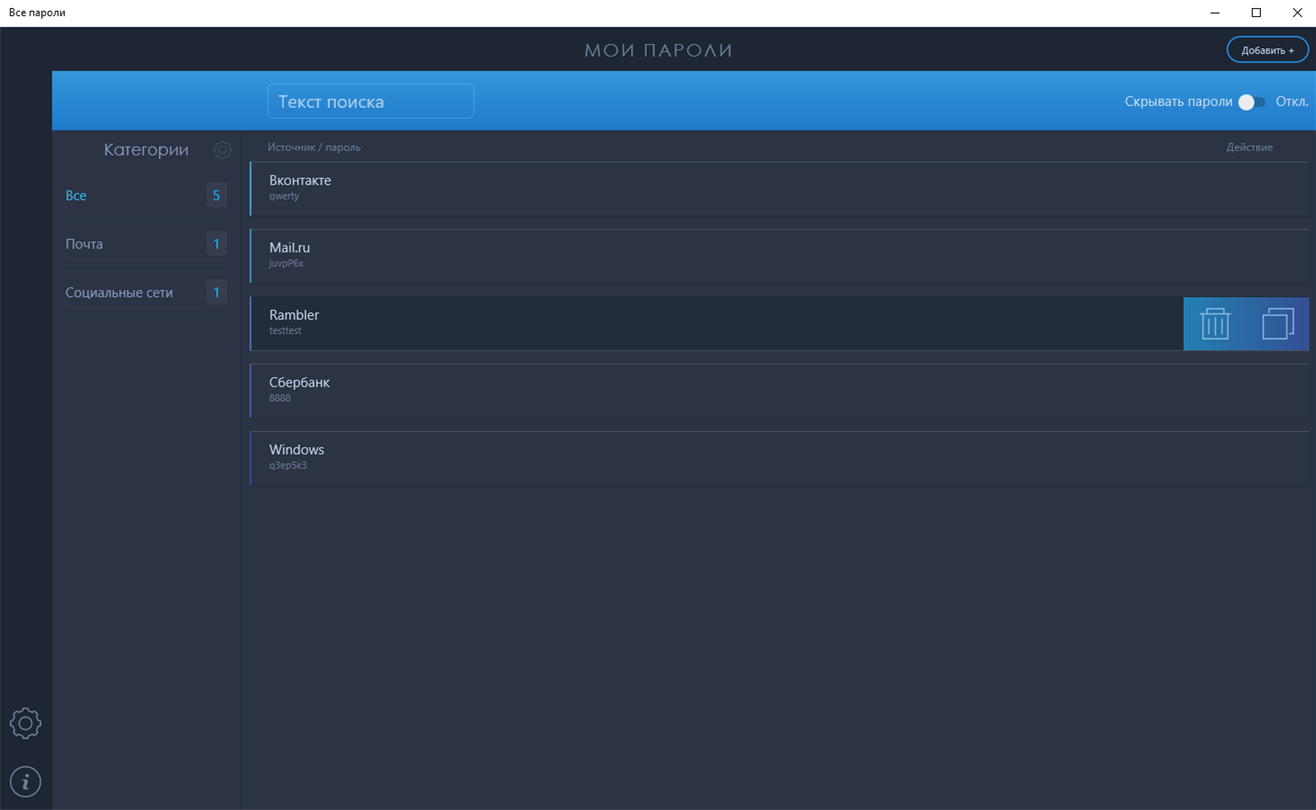Image resolution: width=1316 pixels, height=810 pixels.
Task: Click the Текст поиска search field
Action: point(370,101)
